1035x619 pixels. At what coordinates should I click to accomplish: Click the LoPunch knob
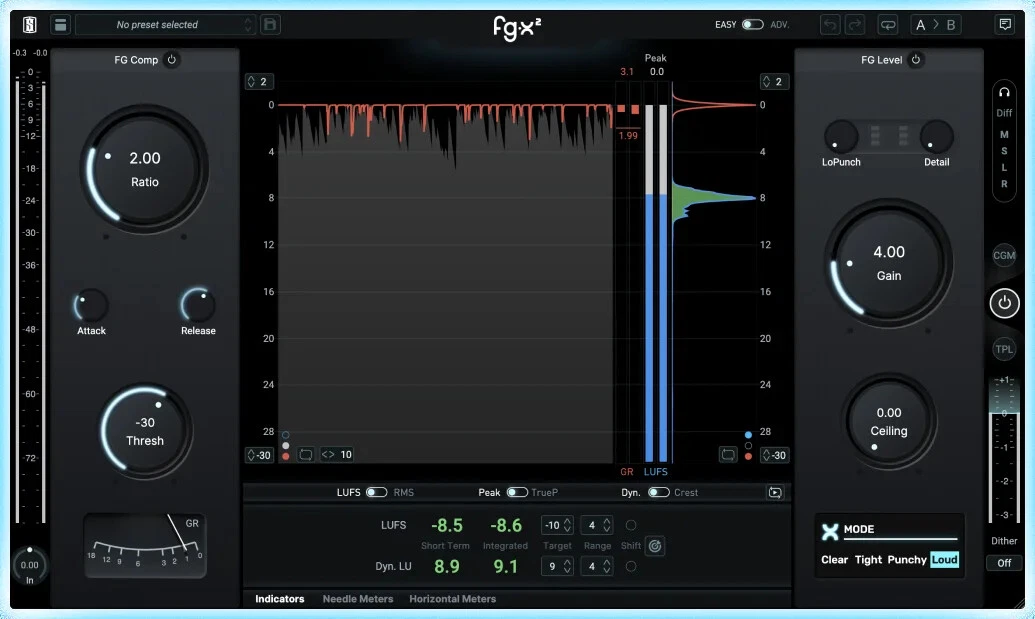pos(841,137)
